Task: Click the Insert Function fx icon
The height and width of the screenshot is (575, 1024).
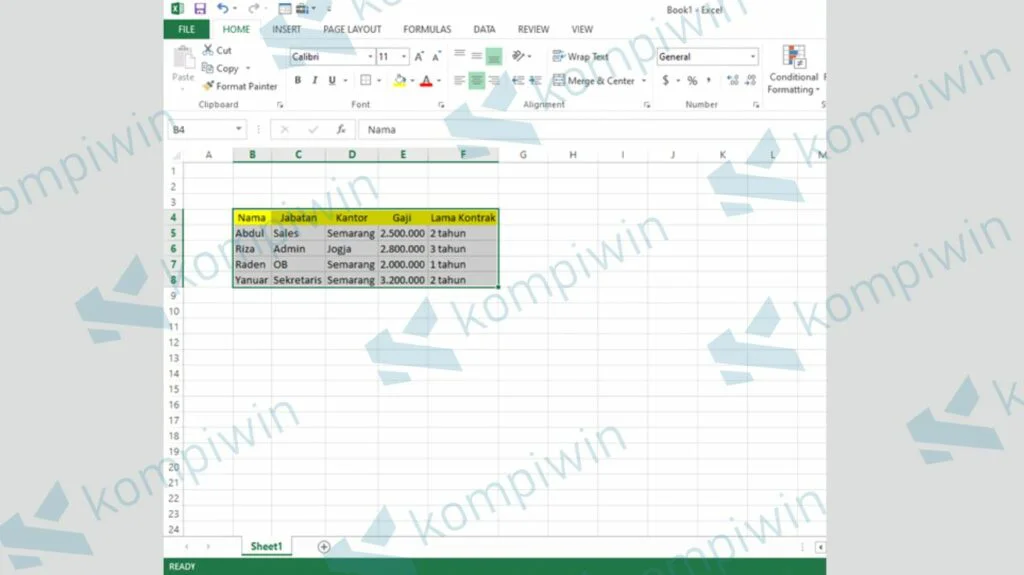Action: (x=341, y=130)
